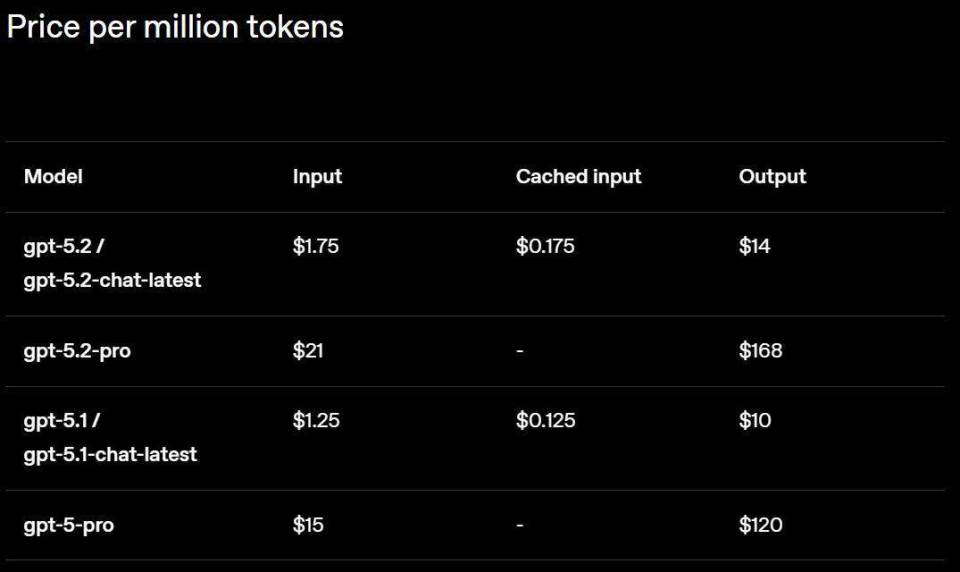The height and width of the screenshot is (572, 960).
Task: Click the $0.175 cached input price
Action: coord(545,246)
